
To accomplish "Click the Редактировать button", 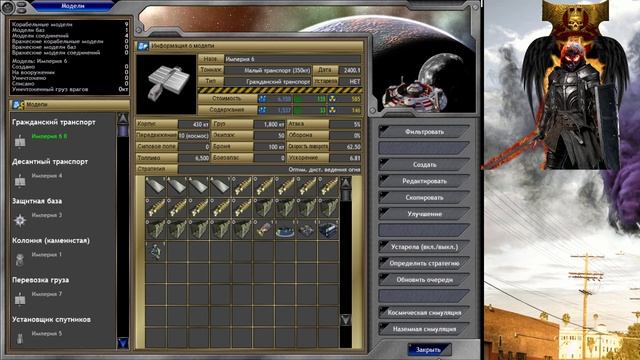I will [x=424, y=181].
